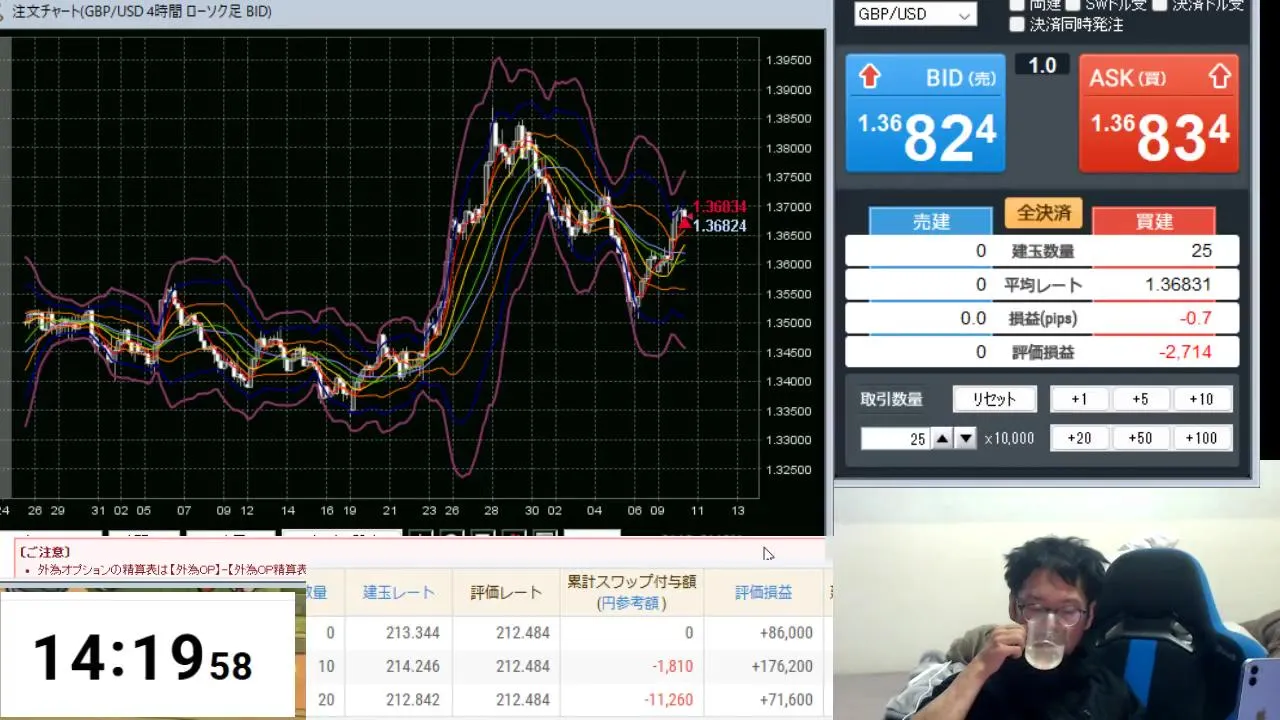The image size is (1280, 720).
Task: Add +50 to trade quantity
Action: point(1140,438)
